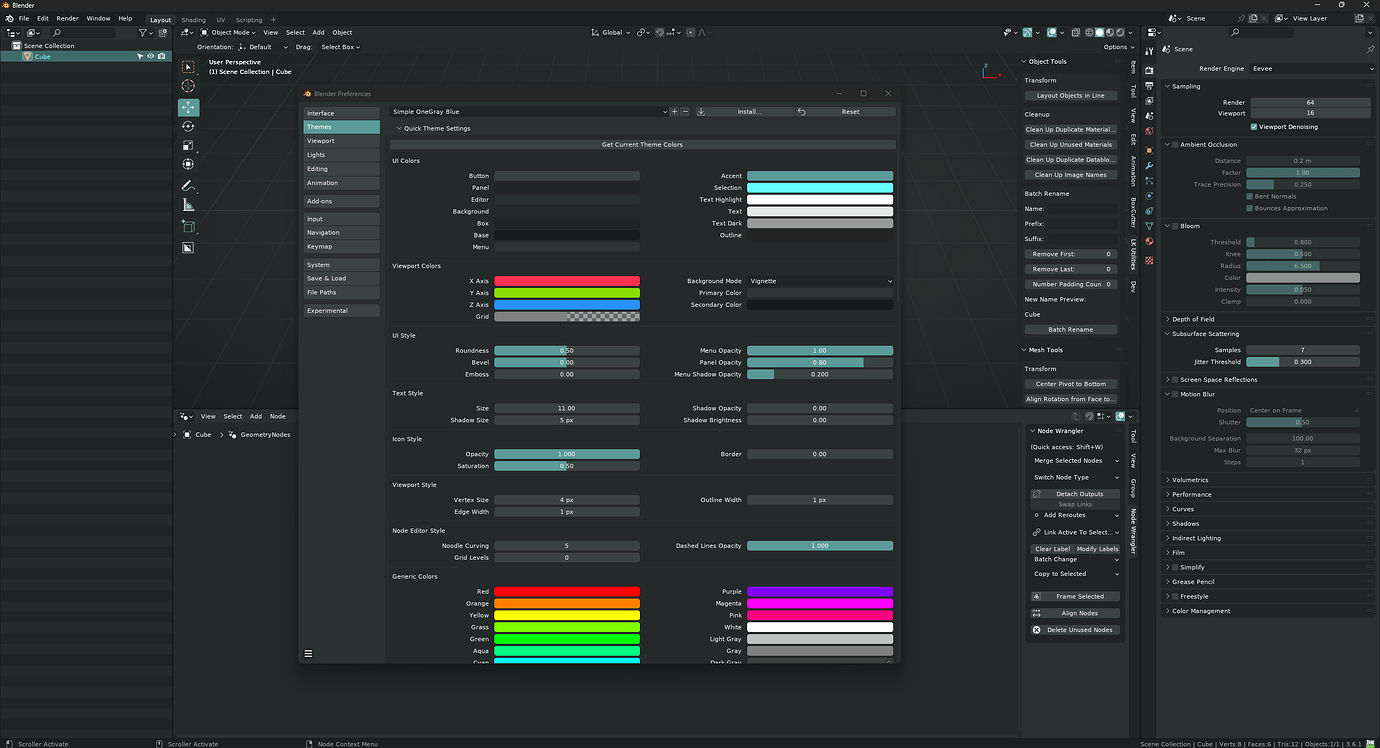Image resolution: width=1380 pixels, height=748 pixels.
Task: Select the Transform tool
Action: tap(188, 164)
